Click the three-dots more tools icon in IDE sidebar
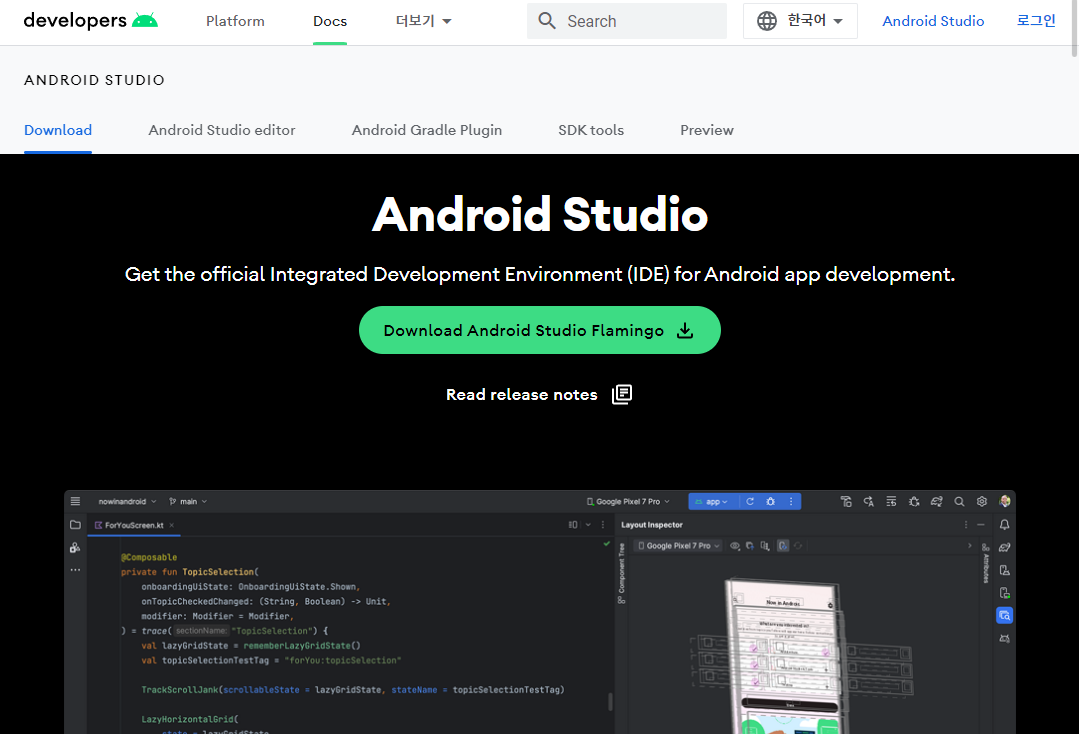This screenshot has width=1079, height=734. click(x=75, y=570)
